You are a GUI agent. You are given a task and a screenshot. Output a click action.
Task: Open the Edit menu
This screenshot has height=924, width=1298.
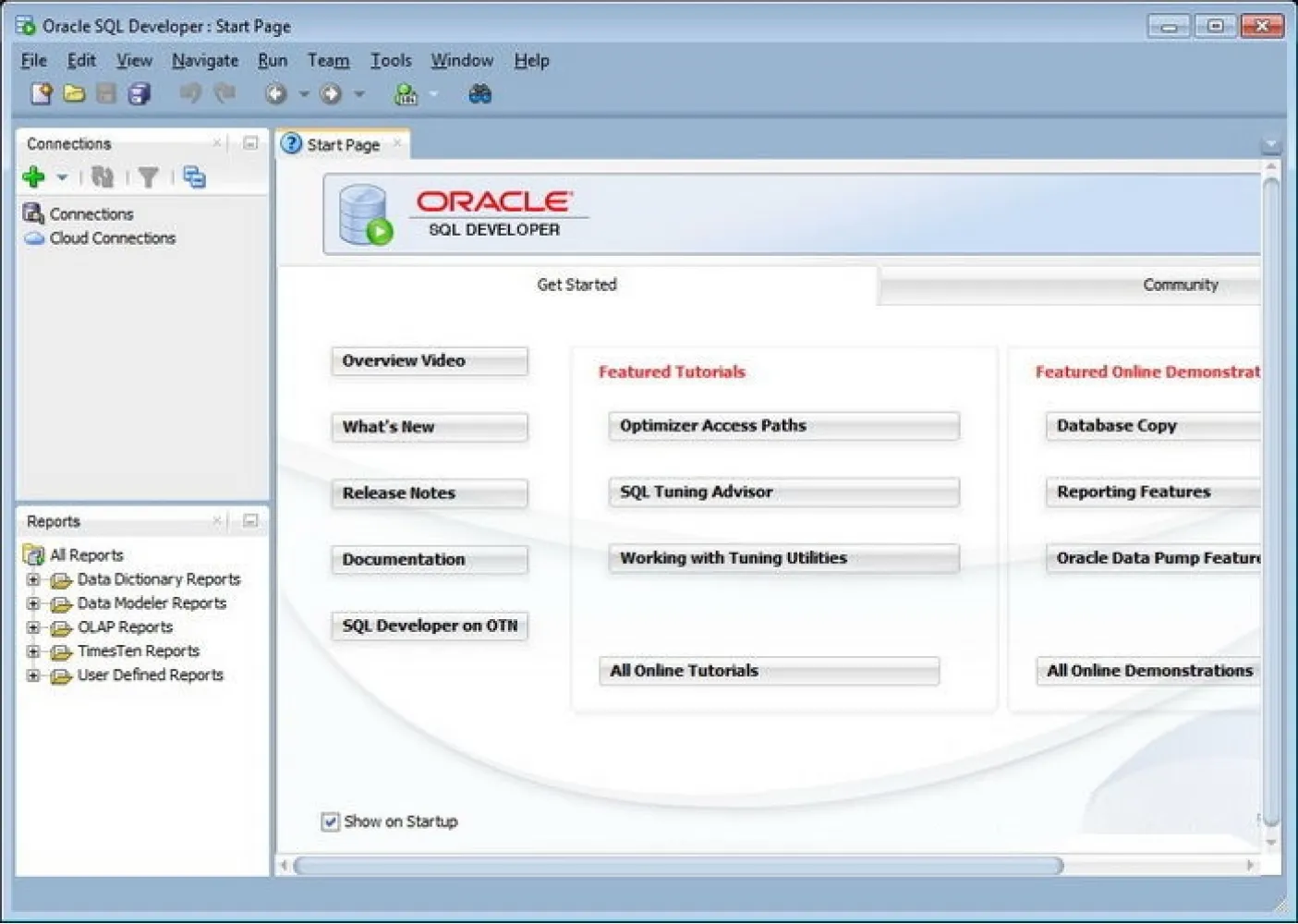(x=81, y=60)
